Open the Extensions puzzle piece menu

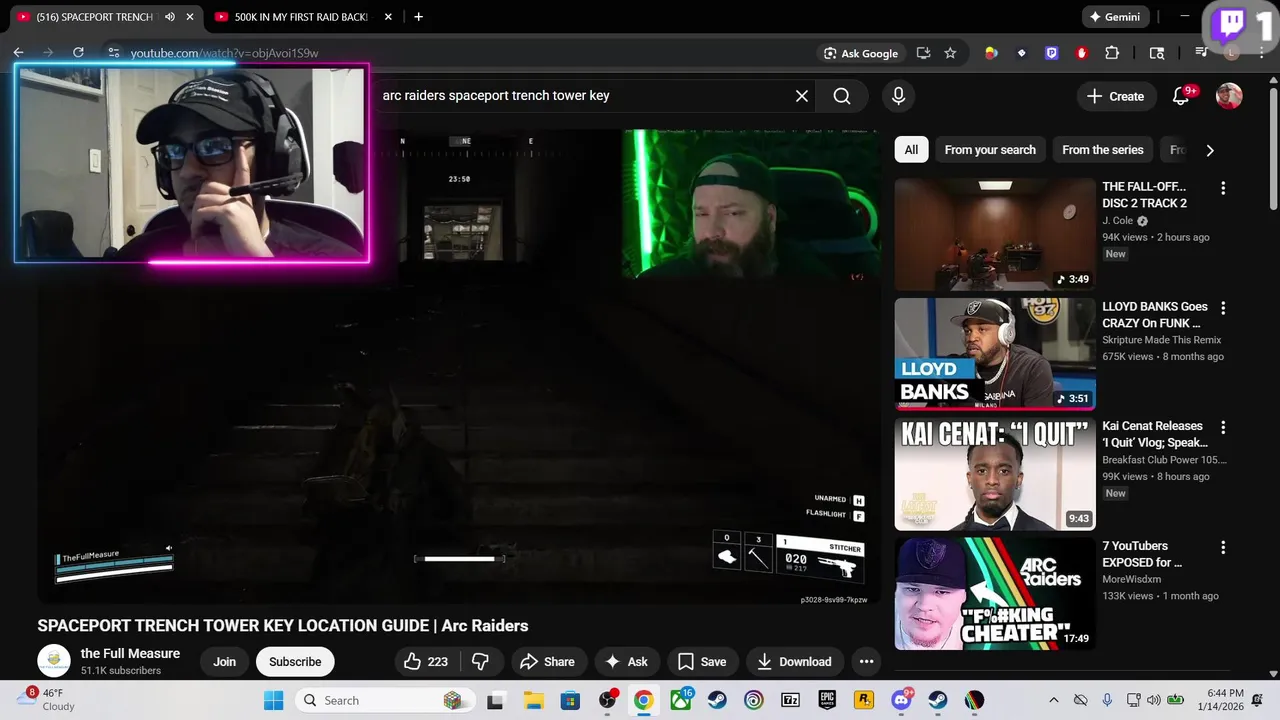[1112, 53]
